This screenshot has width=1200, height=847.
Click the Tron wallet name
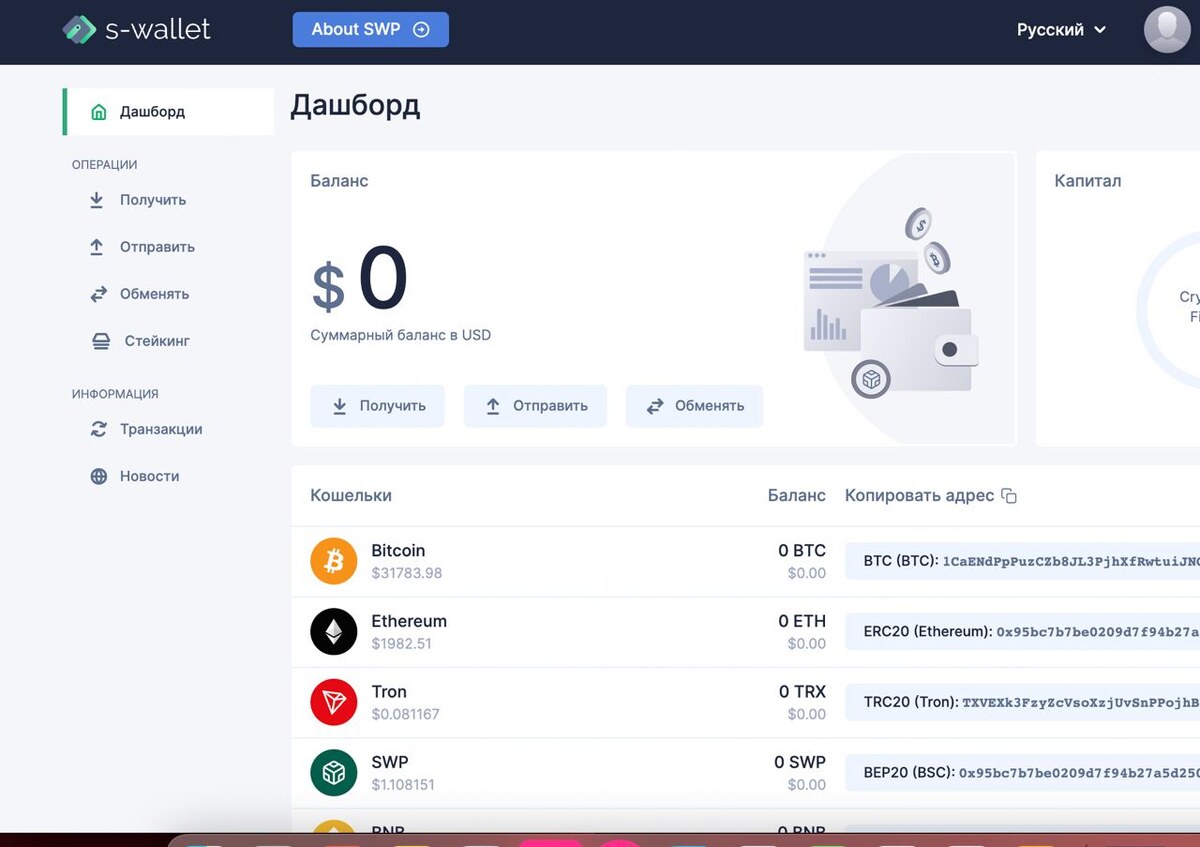[389, 692]
